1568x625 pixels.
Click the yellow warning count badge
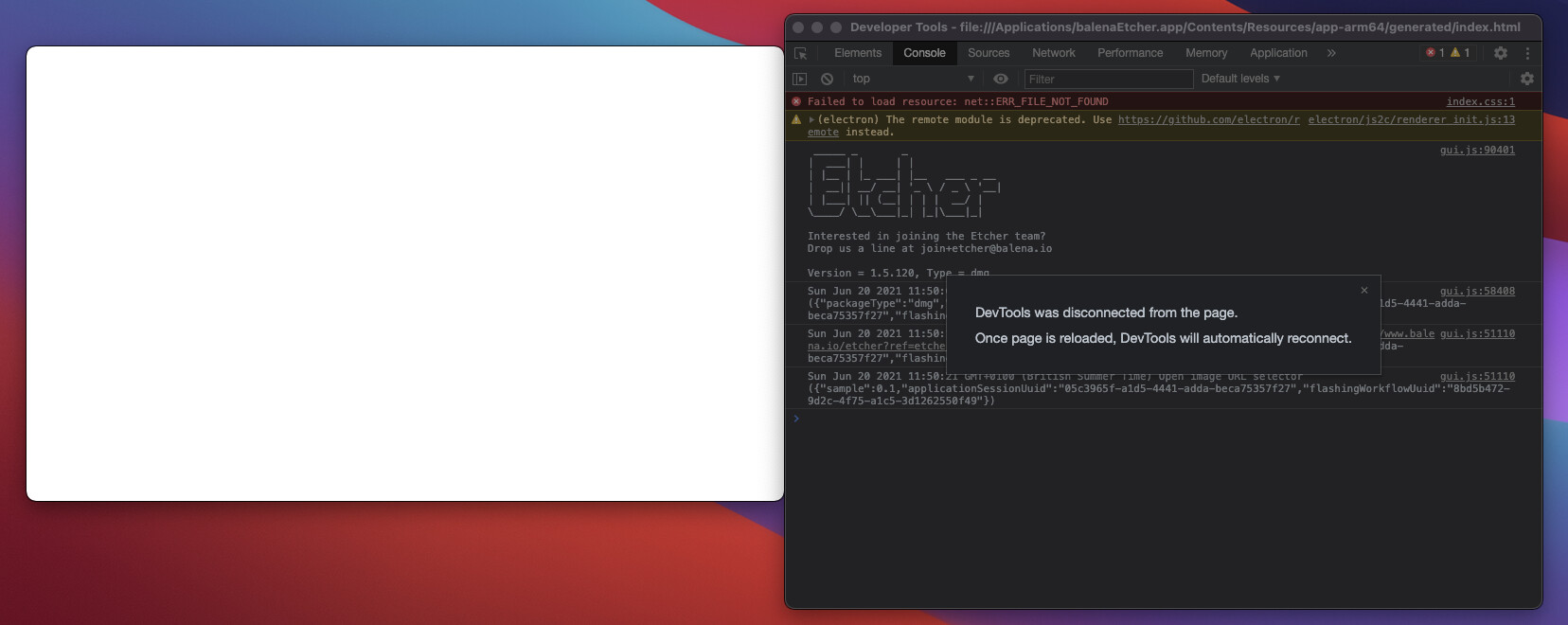click(1461, 53)
